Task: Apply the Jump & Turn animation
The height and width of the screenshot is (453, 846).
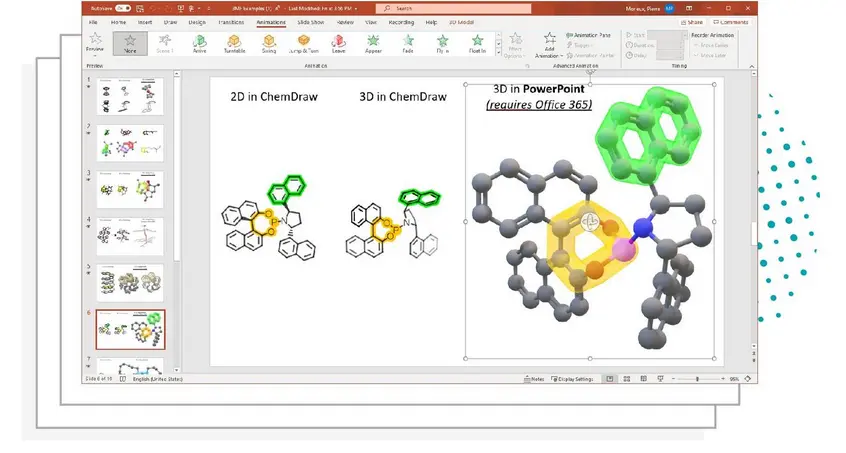Action: (x=305, y=43)
